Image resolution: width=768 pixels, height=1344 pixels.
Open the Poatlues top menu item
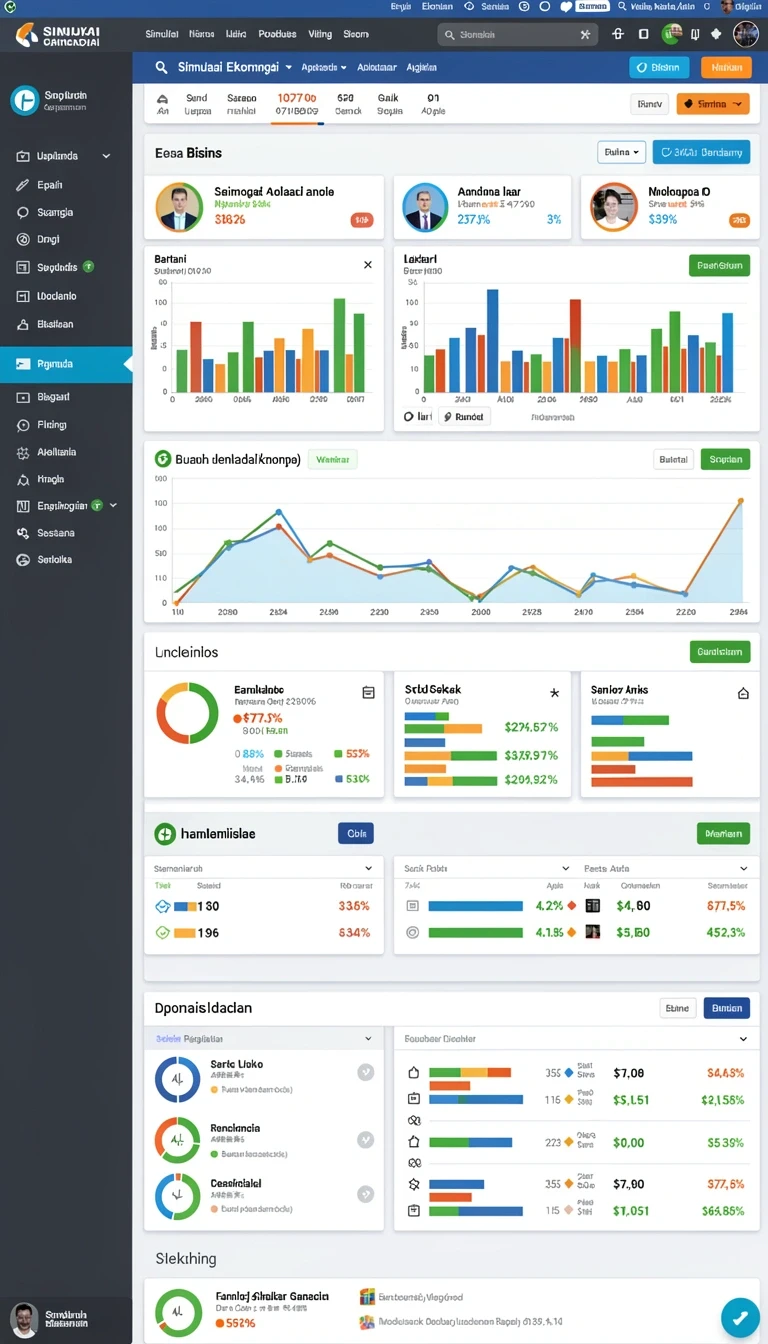coord(277,33)
